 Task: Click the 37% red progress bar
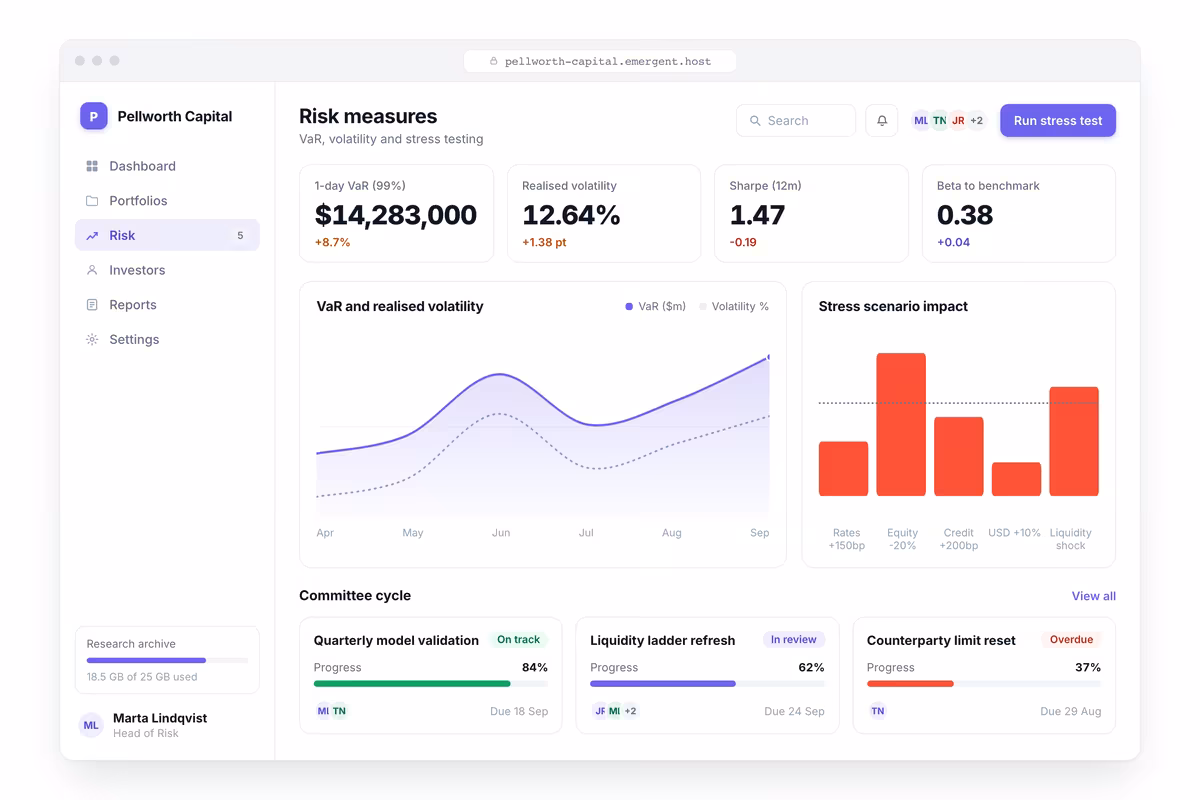984,684
